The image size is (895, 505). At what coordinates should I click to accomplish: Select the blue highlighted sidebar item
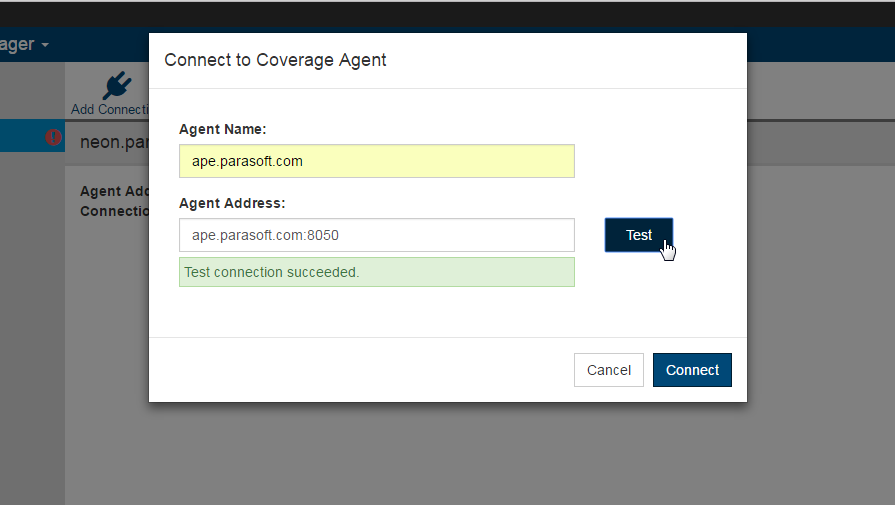coord(33,136)
